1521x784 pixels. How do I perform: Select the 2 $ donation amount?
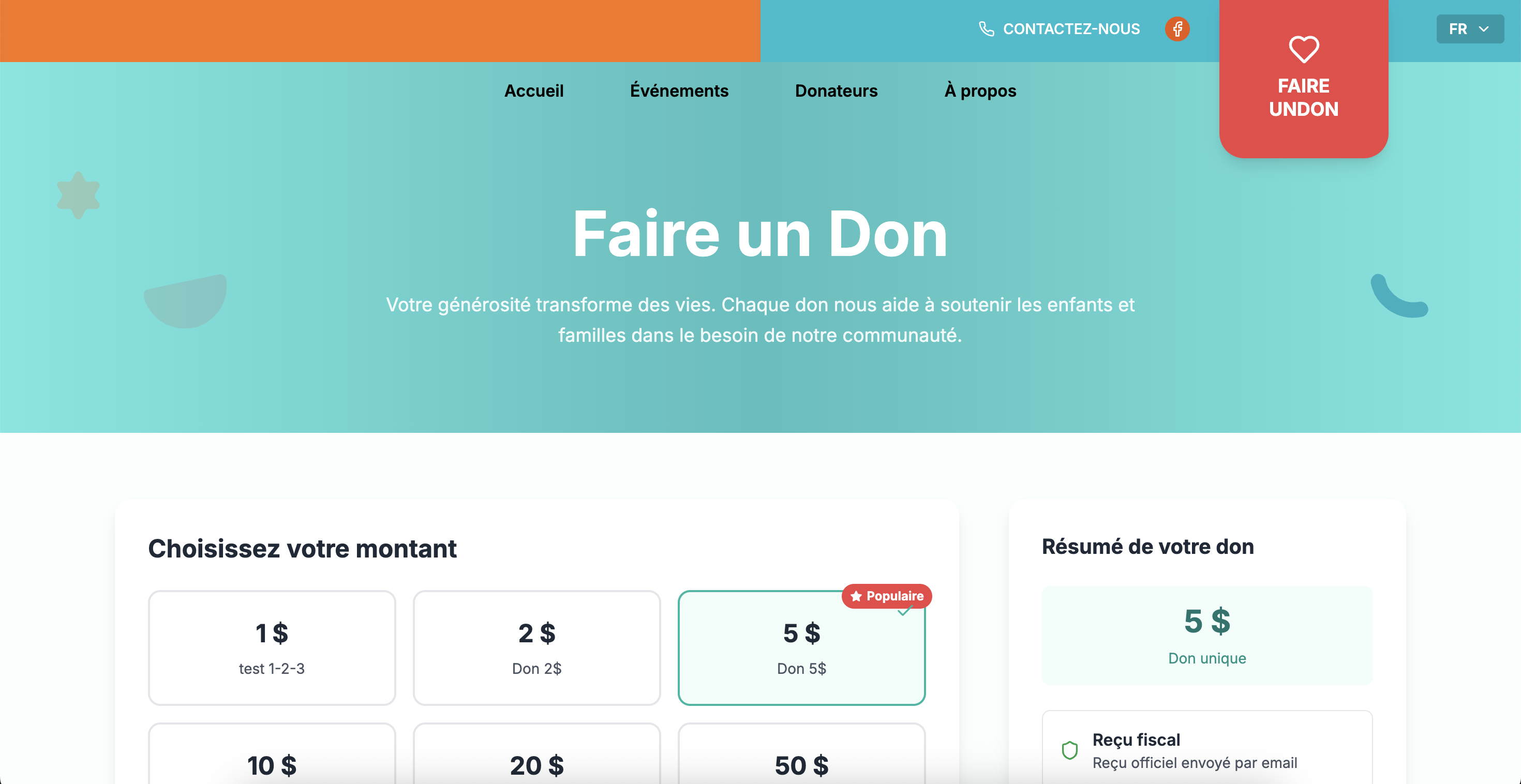click(536, 647)
